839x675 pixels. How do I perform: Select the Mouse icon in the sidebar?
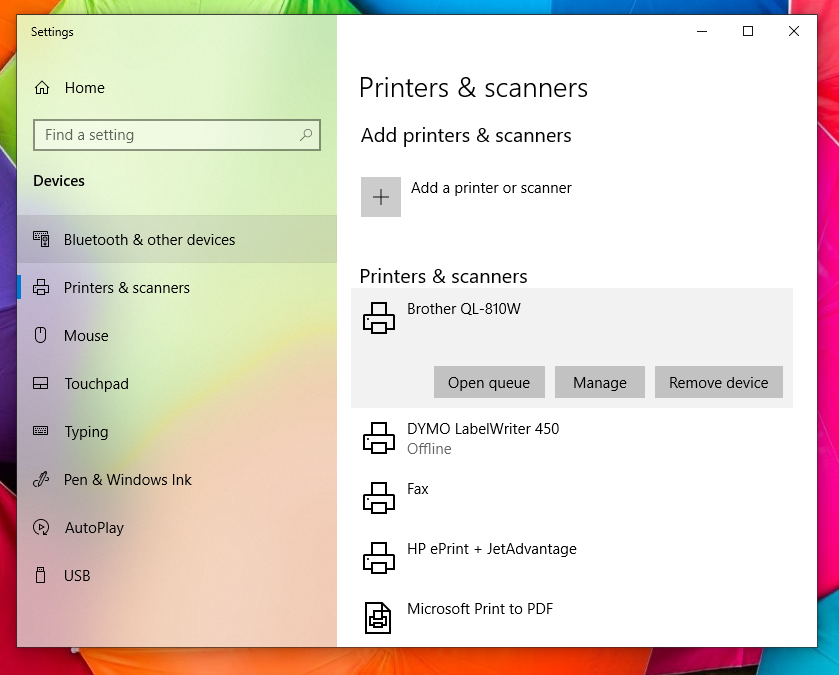40,336
